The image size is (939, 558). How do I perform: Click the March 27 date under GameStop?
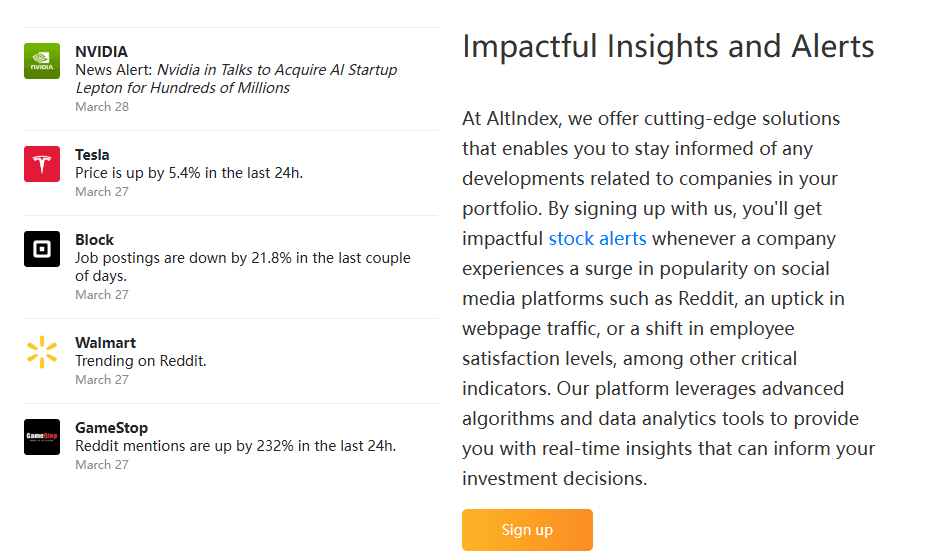click(102, 465)
